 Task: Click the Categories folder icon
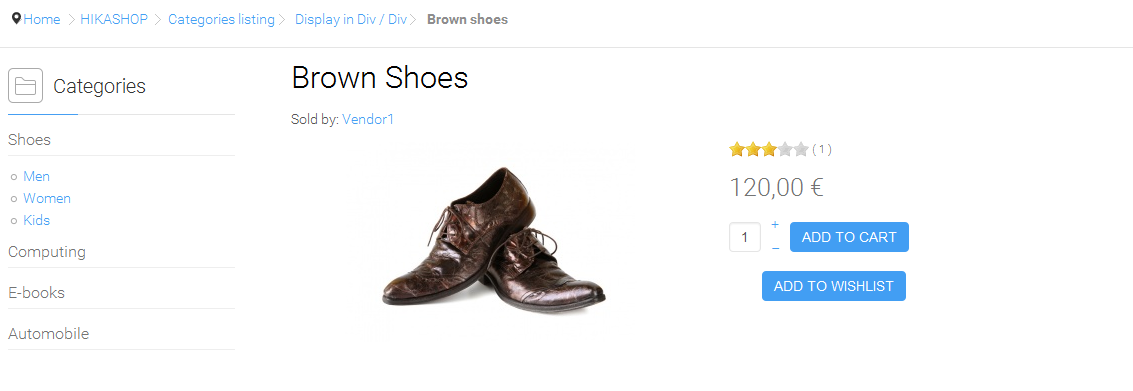click(25, 86)
